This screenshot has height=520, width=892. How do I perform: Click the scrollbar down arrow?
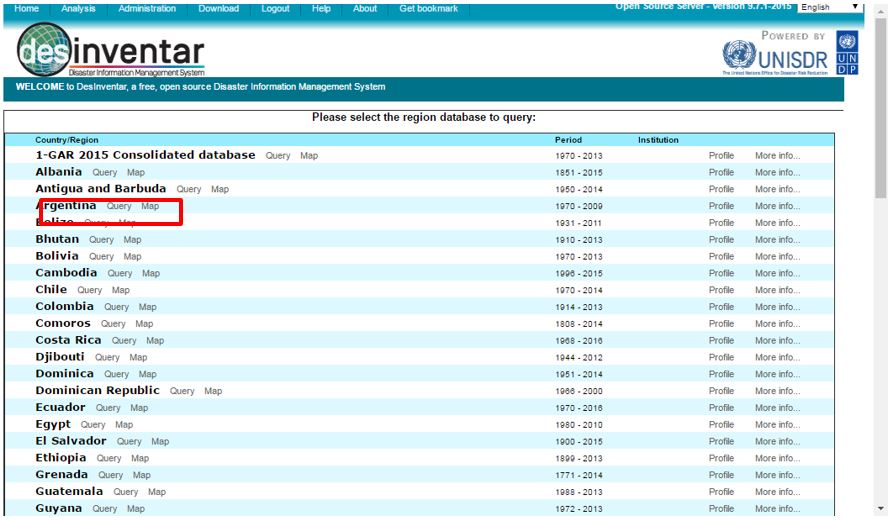pos(881,509)
